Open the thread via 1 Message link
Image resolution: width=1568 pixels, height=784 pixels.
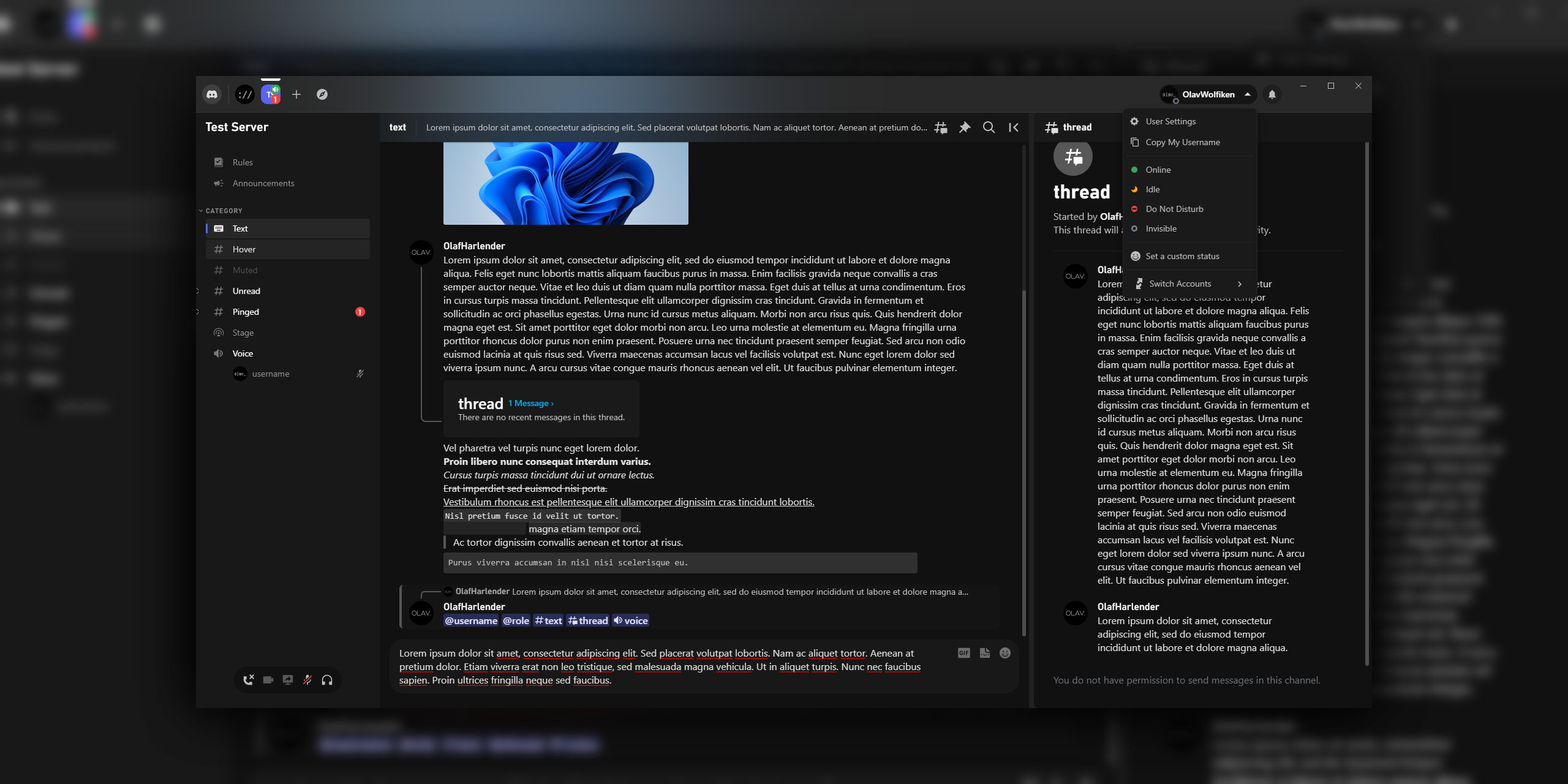point(529,403)
